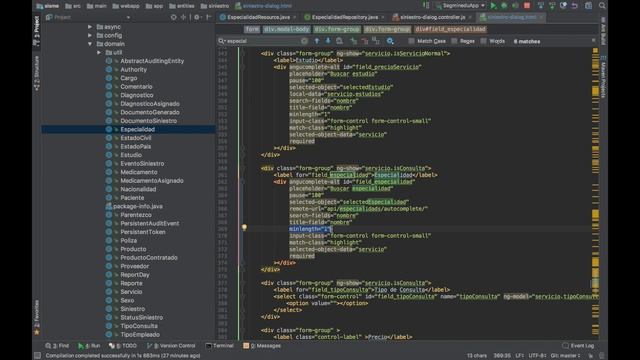Screen dimensions: 640x360
Task: Toggle the Project side tool button
Action: point(37,31)
